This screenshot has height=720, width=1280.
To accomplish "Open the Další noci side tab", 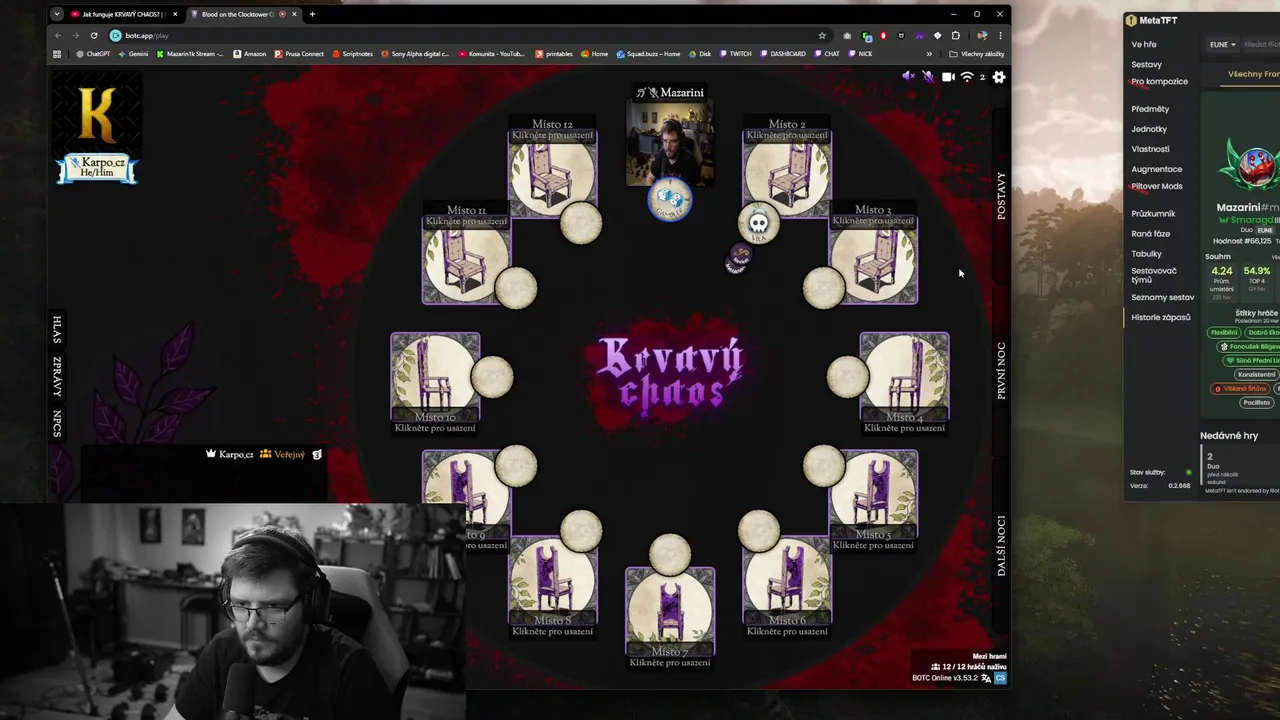I will (1001, 546).
